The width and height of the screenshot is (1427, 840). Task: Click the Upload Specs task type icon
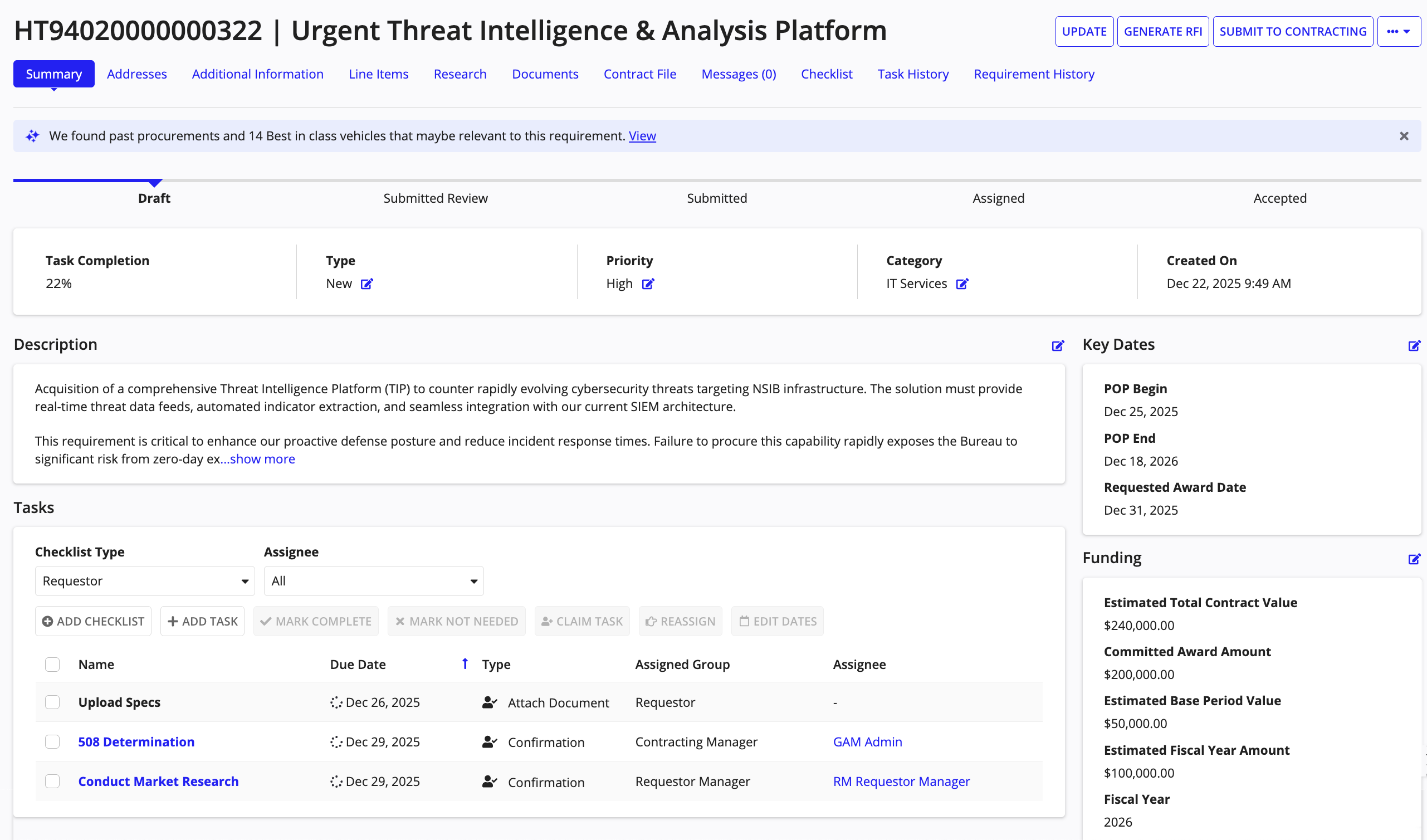pos(490,702)
